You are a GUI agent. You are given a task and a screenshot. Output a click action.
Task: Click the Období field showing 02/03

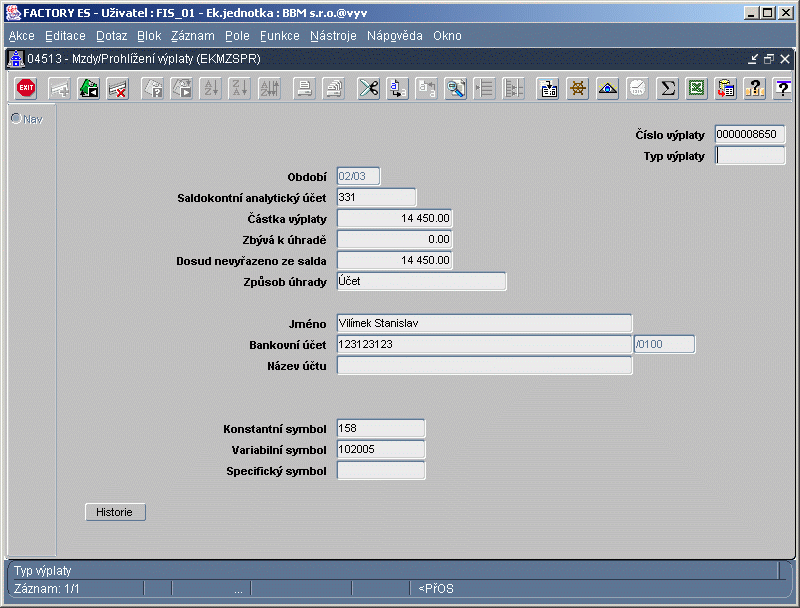point(358,176)
